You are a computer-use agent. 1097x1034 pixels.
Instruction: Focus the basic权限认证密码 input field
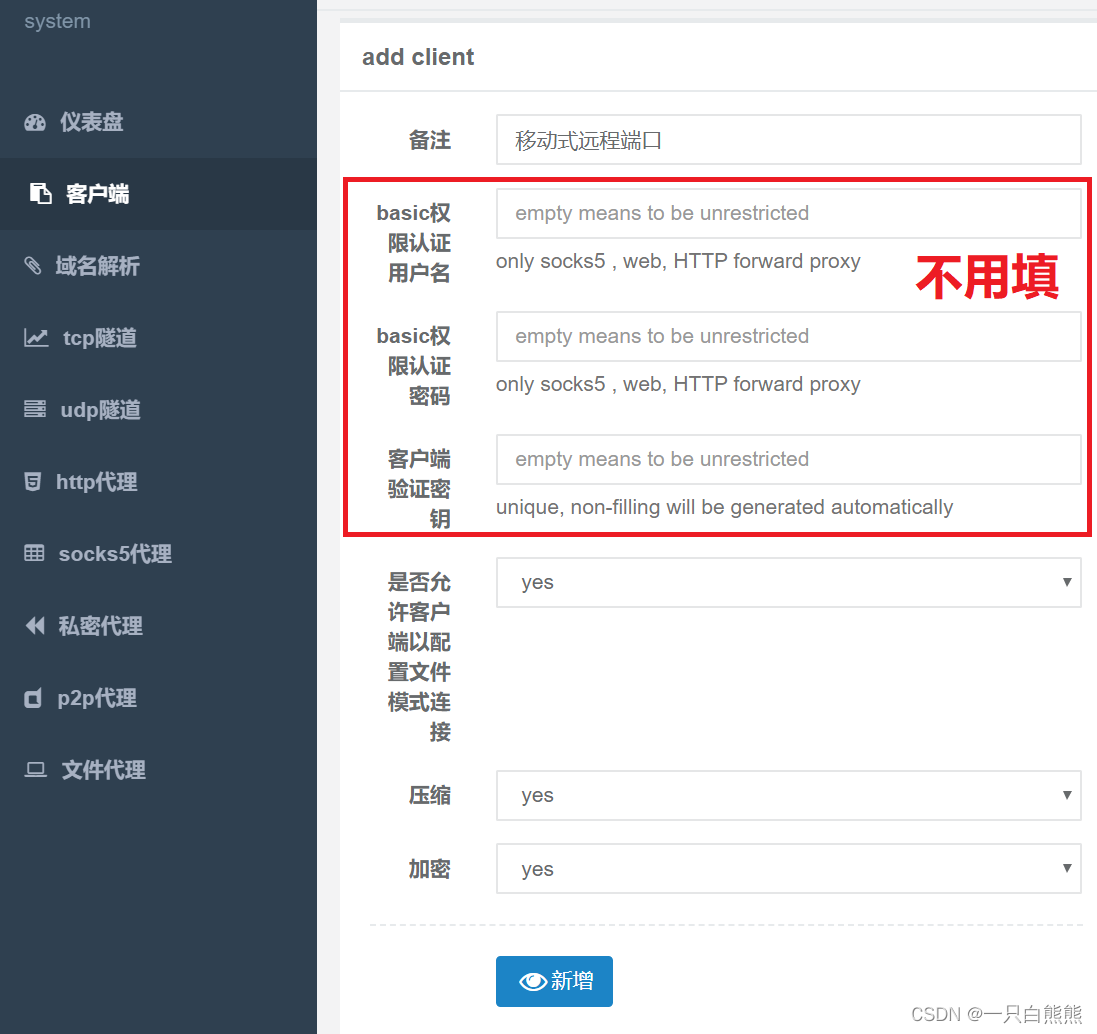click(788, 337)
